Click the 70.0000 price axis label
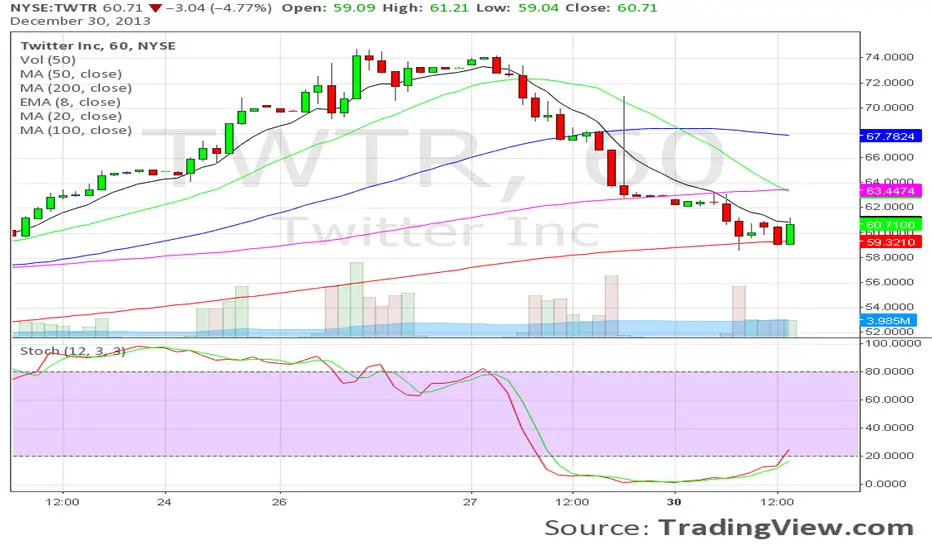932x550 pixels. (x=889, y=107)
